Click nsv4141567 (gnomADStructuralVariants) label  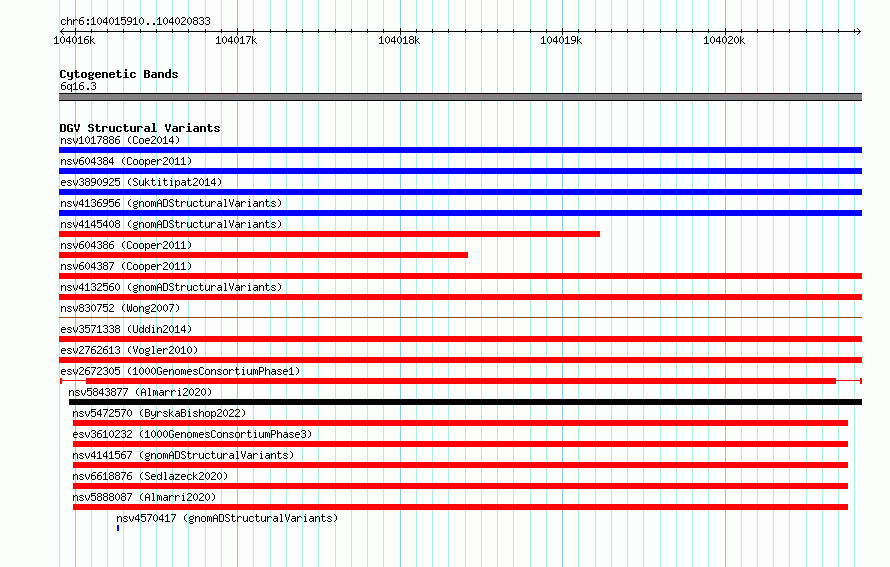pyautogui.click(x=183, y=455)
